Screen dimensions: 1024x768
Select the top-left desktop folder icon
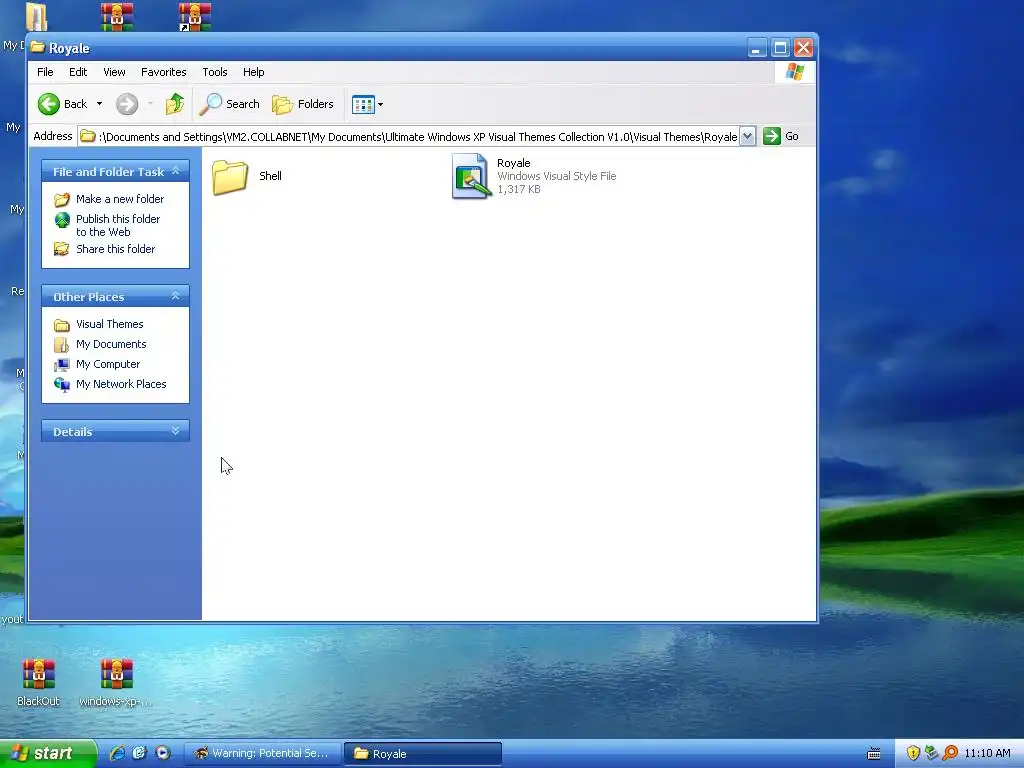click(x=36, y=16)
